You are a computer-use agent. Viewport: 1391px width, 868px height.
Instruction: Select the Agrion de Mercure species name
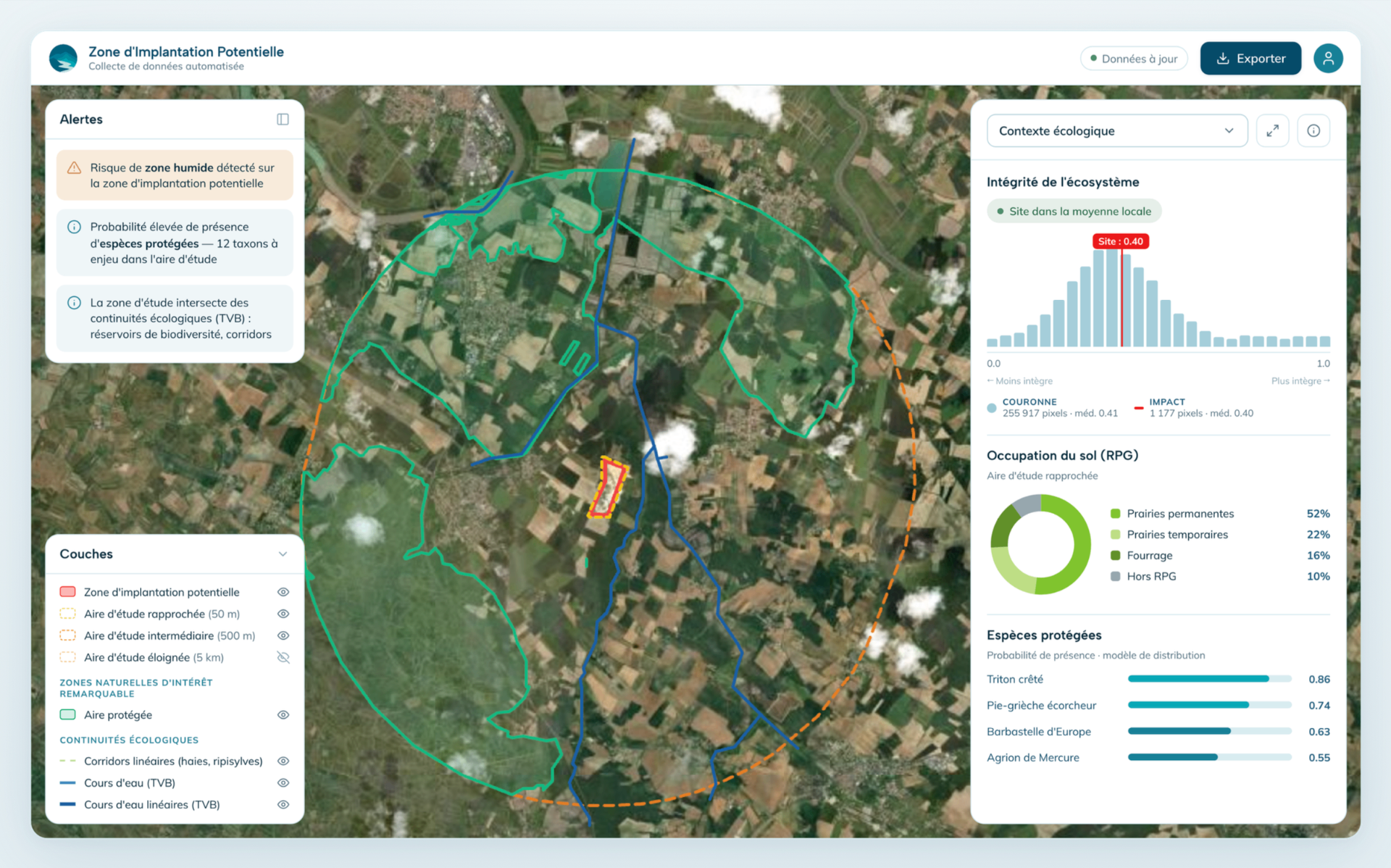pyautogui.click(x=1033, y=757)
